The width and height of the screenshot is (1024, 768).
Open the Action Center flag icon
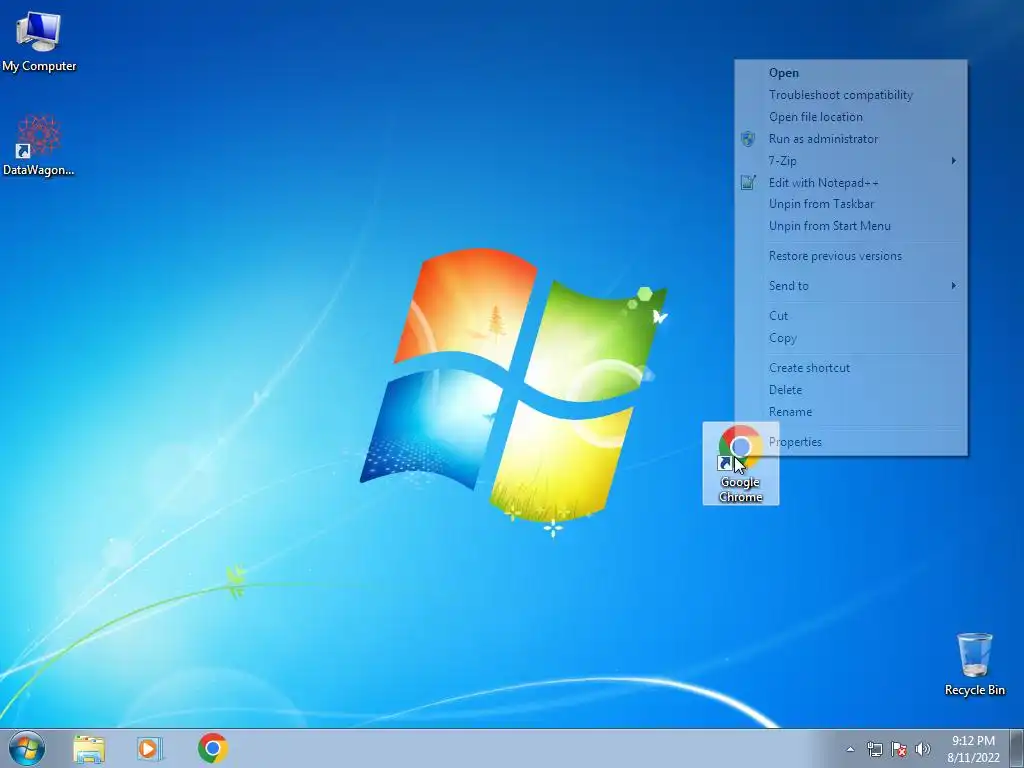coord(899,749)
